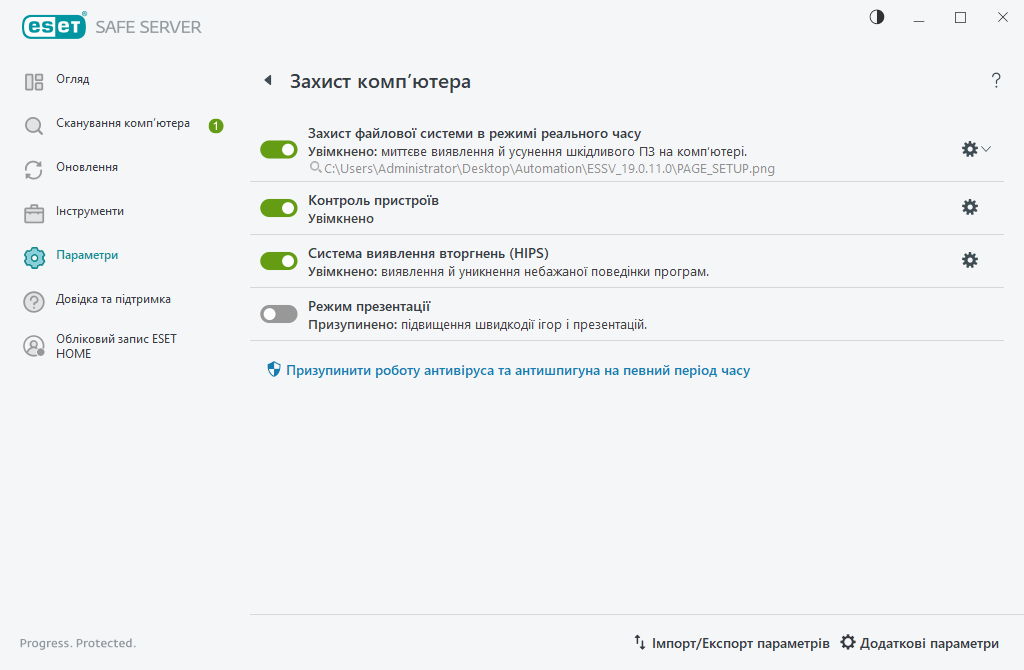Image resolution: width=1024 pixels, height=670 pixels.
Task: Click the contrast theme switch icon
Action: (x=877, y=17)
